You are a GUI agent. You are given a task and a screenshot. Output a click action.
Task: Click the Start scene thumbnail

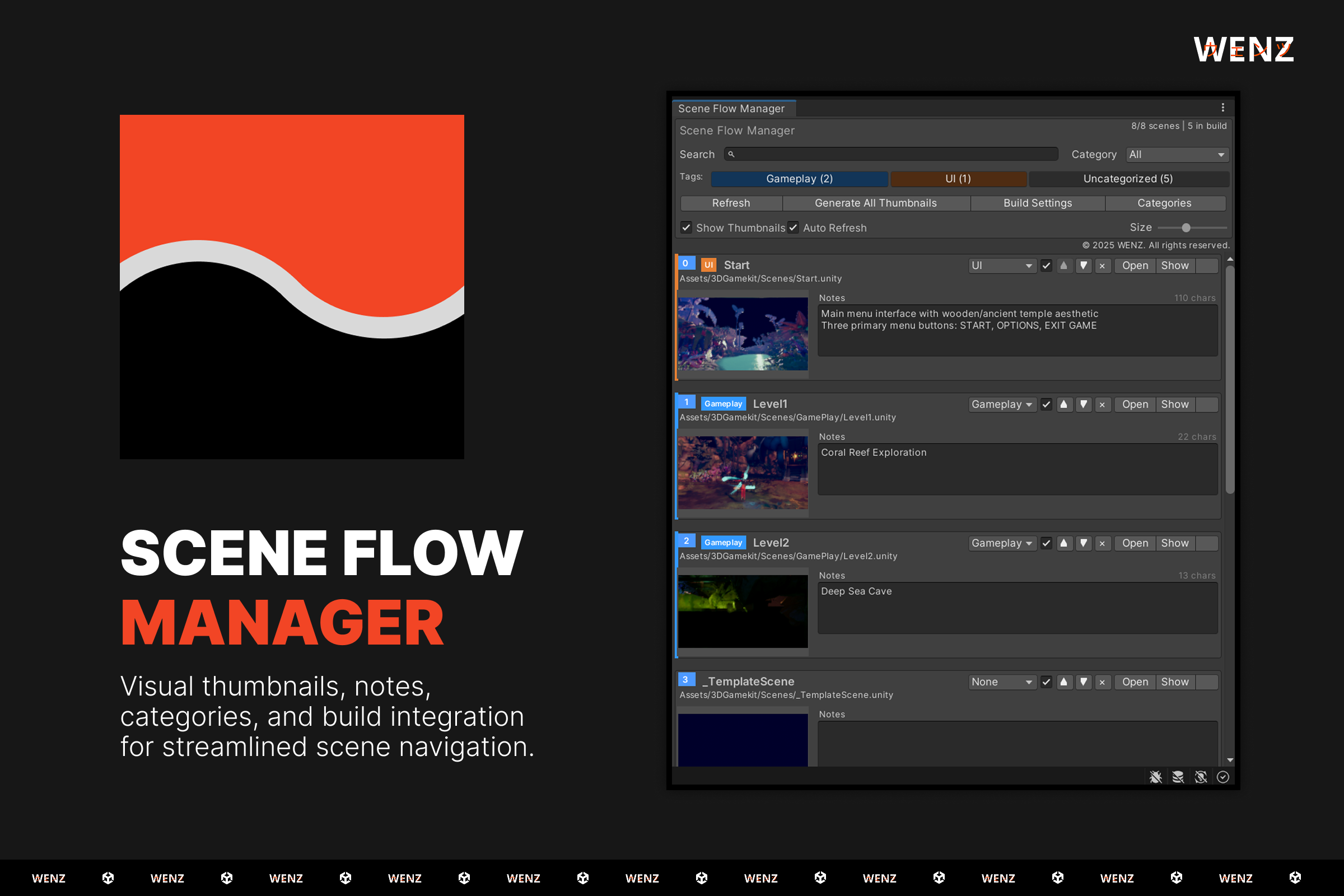pyautogui.click(x=743, y=334)
